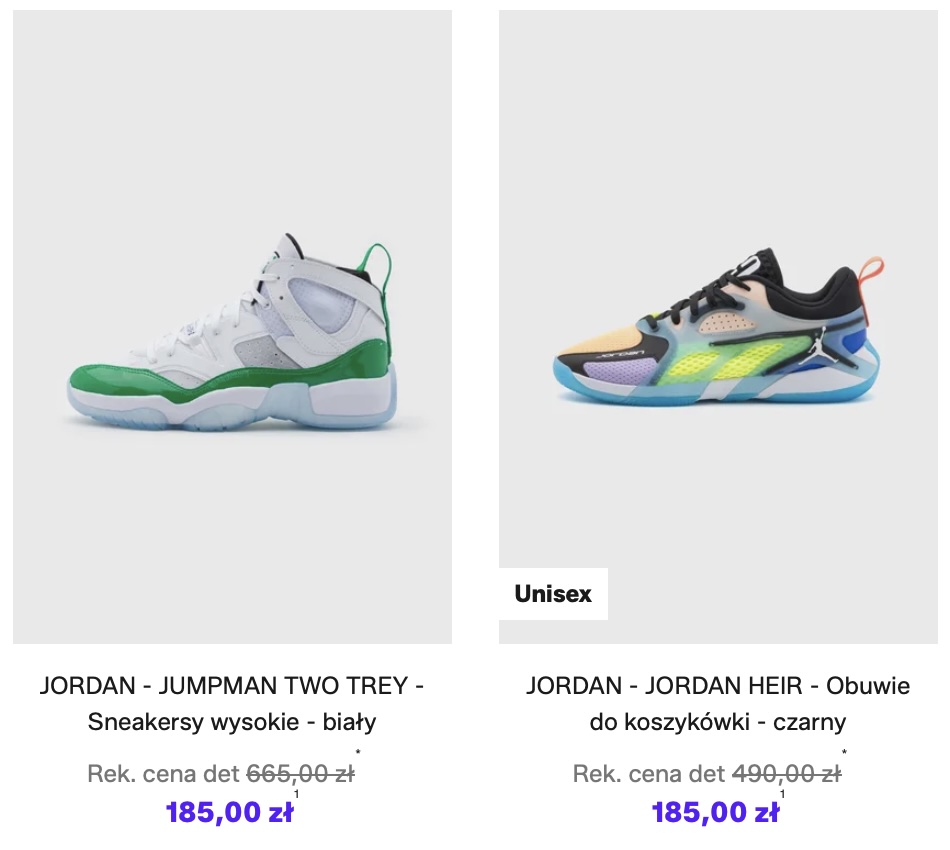Viewport: 950px width, 850px height.
Task: Click the asterisk footnote beside 665,00 zł
Action: [358, 752]
